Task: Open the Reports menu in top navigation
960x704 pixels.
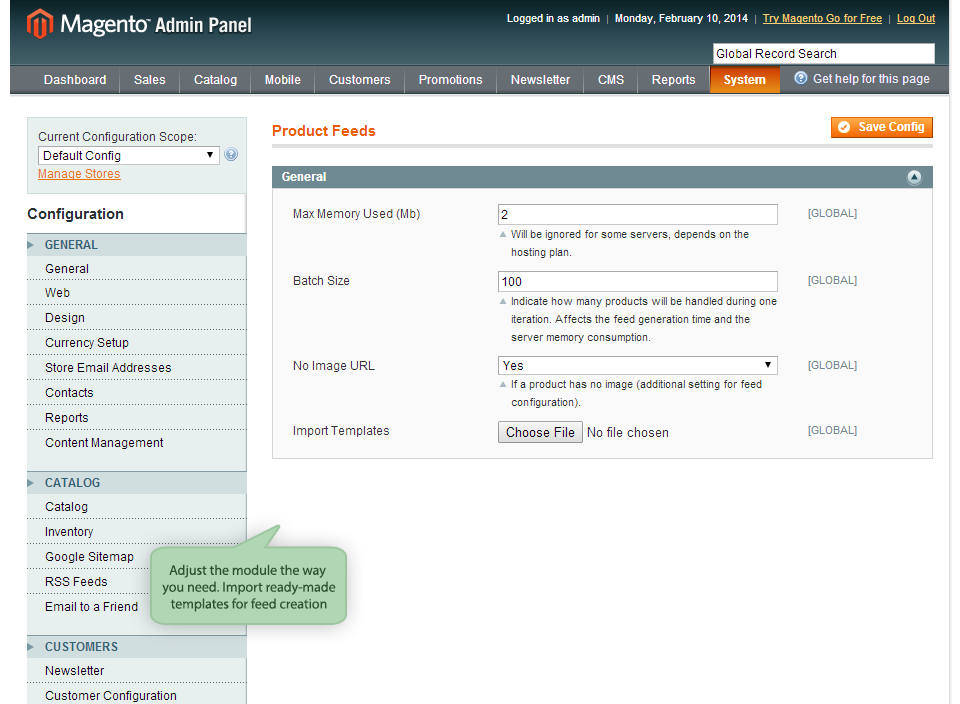Action: 673,80
